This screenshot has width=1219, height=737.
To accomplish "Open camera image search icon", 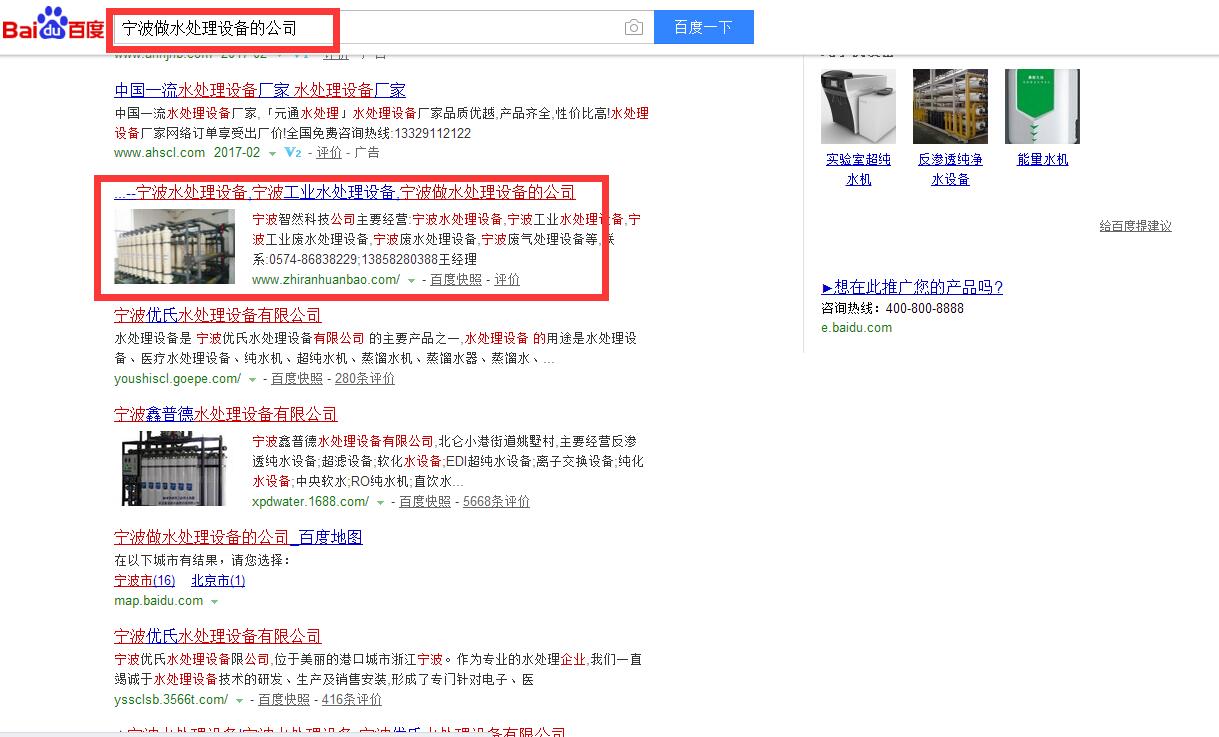I will [x=633, y=28].
